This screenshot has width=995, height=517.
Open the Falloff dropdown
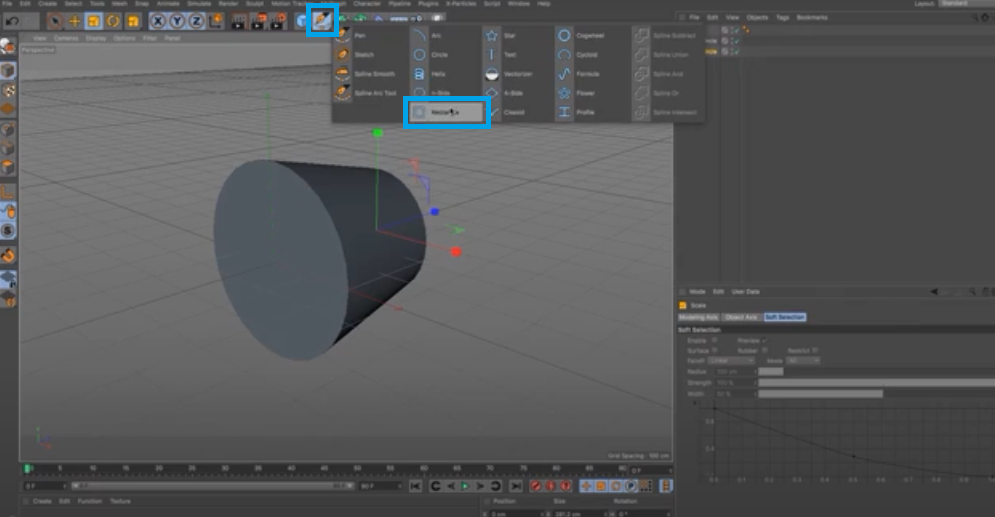click(730, 360)
